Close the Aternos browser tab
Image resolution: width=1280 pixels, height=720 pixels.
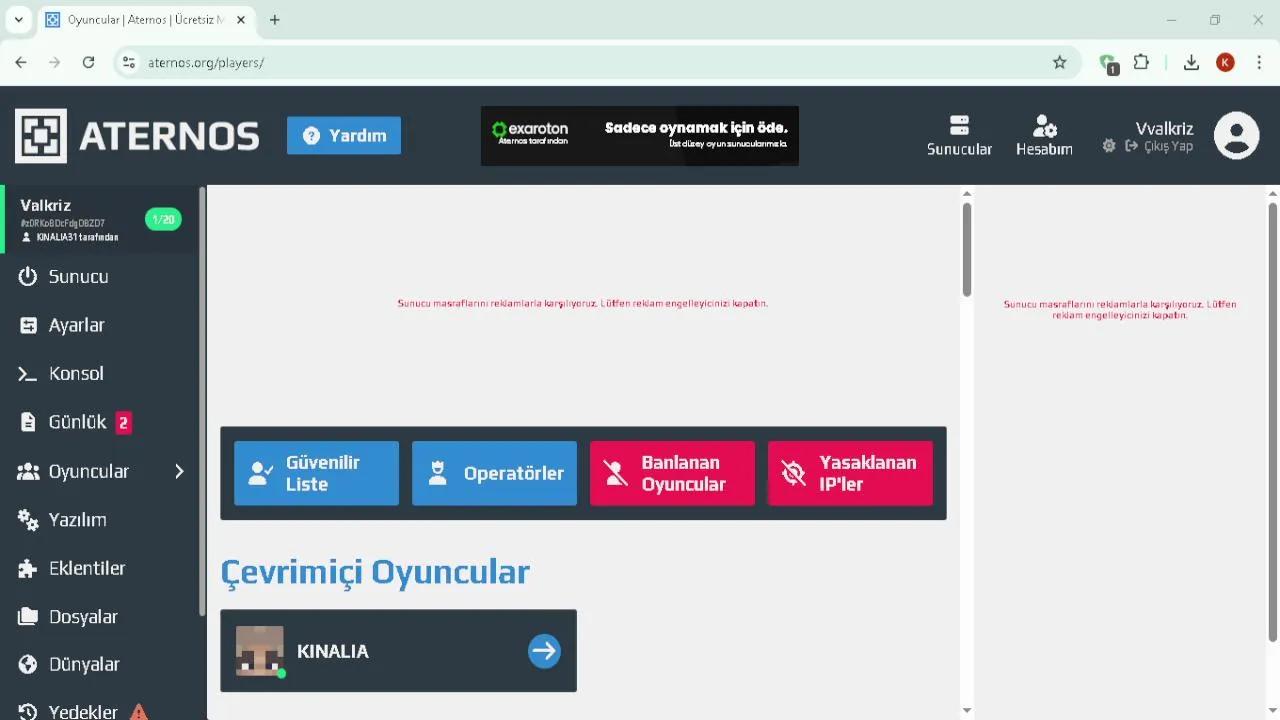240,20
